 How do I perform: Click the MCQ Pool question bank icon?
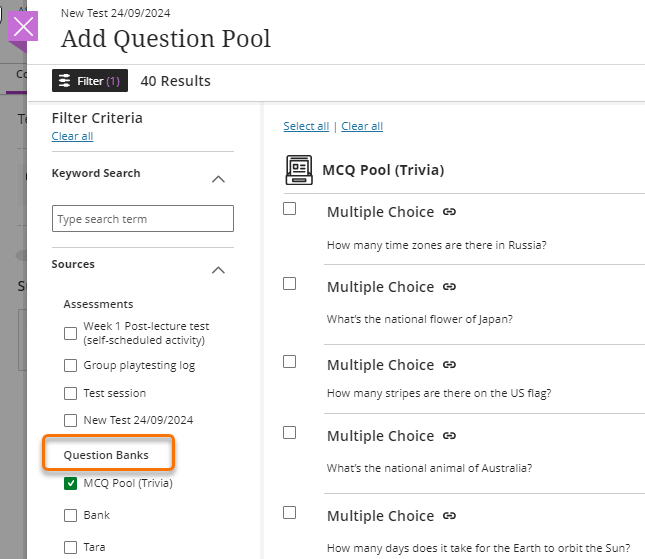[299, 170]
